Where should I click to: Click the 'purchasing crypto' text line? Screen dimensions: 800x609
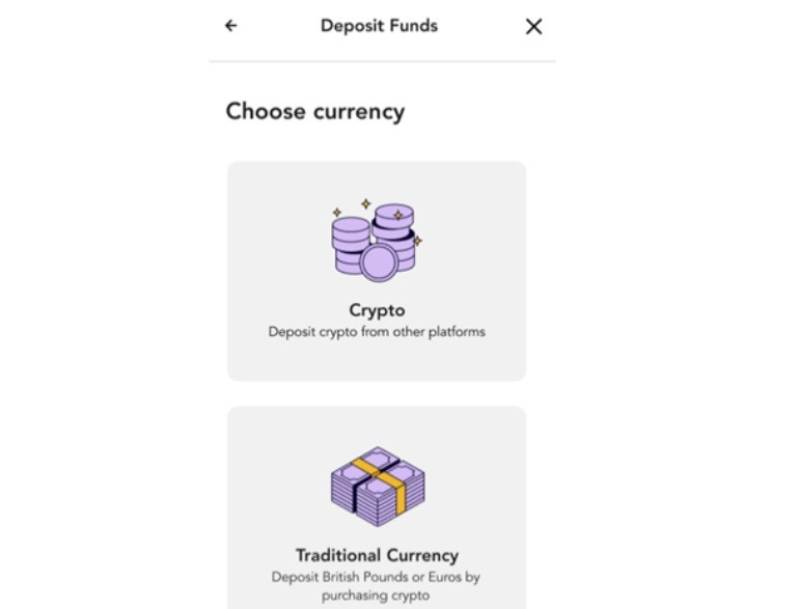coord(376,595)
